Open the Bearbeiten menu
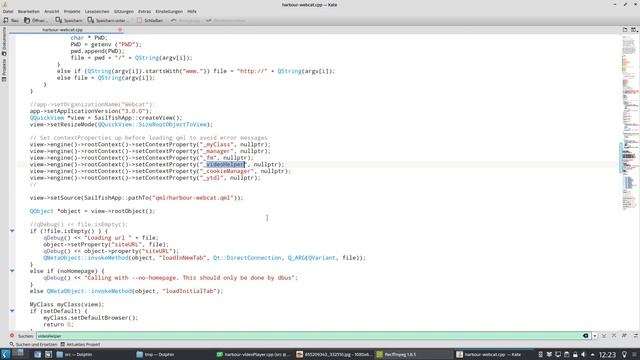Viewport: 640px width, 360px height. (x=29, y=11)
